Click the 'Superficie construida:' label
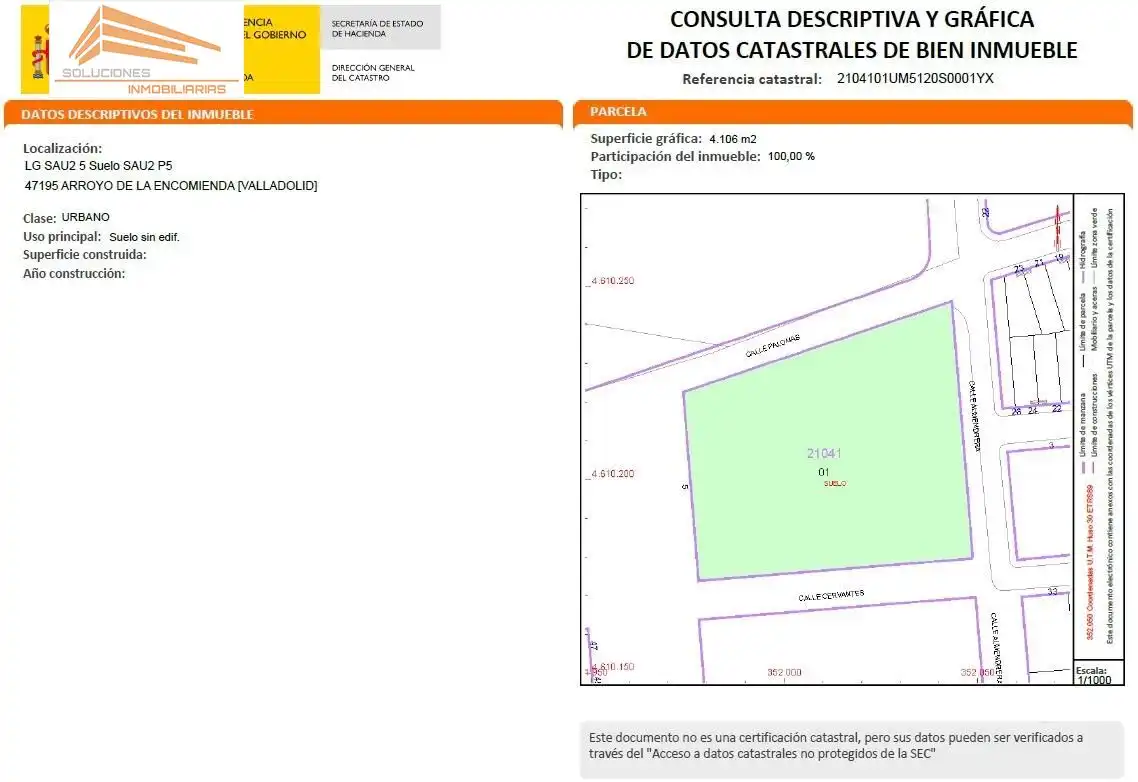This screenshot has width=1138, height=782. (84, 255)
